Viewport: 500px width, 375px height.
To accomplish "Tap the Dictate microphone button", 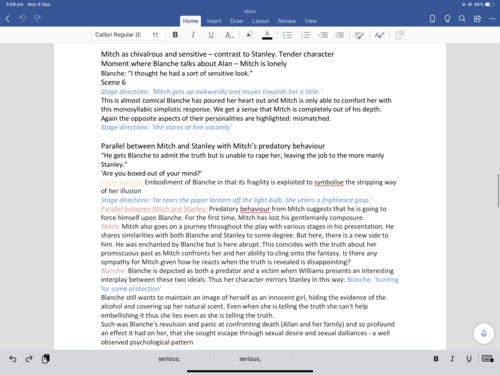I will click(x=484, y=333).
